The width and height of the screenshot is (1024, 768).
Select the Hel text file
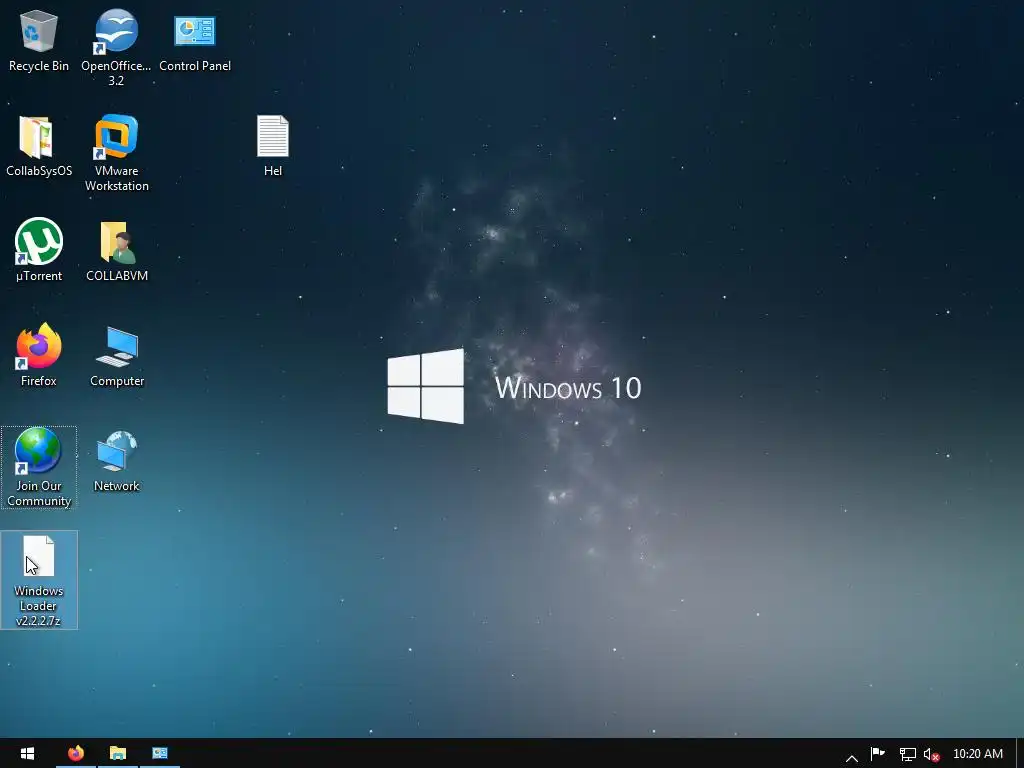pos(272,146)
